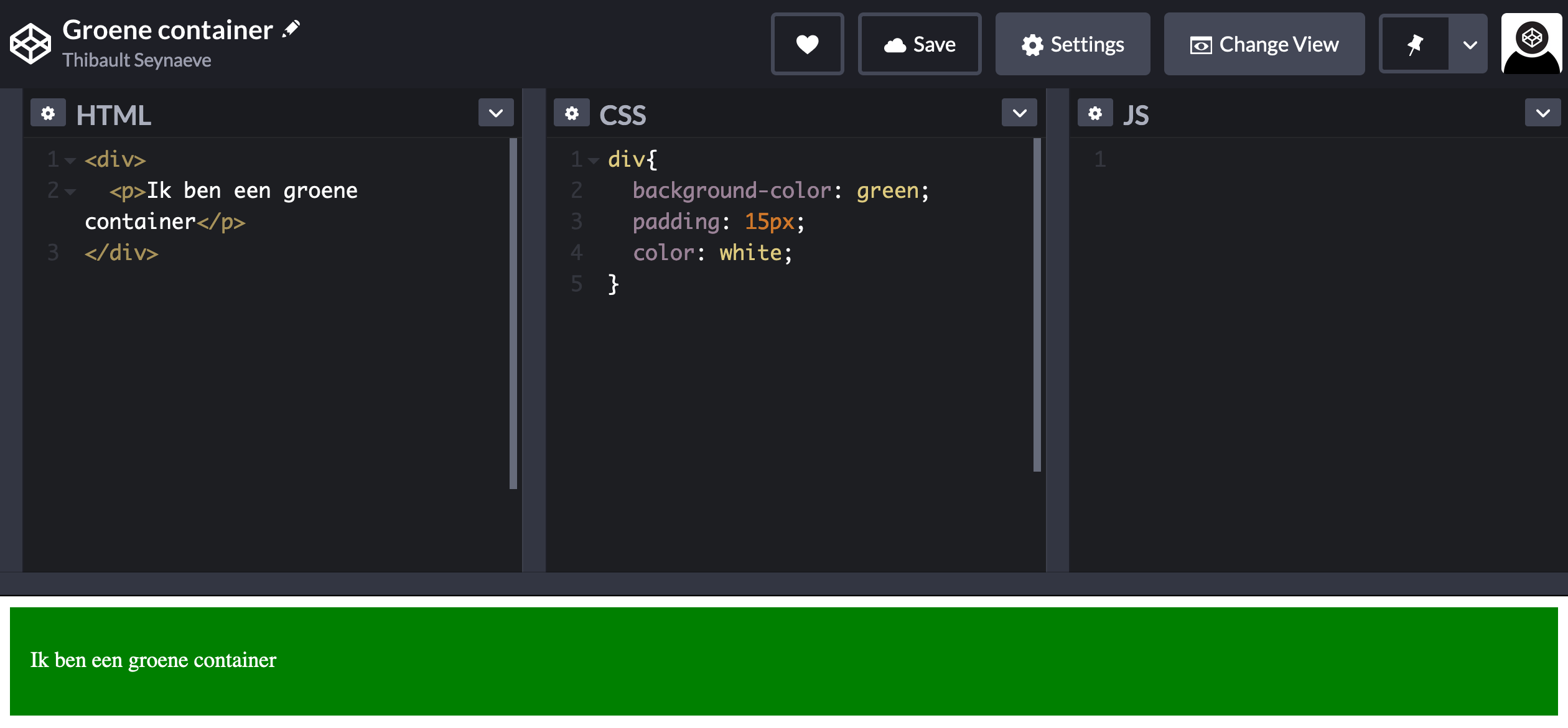1568x728 pixels.
Task: Fold the CSS div rule block
Action: (594, 161)
